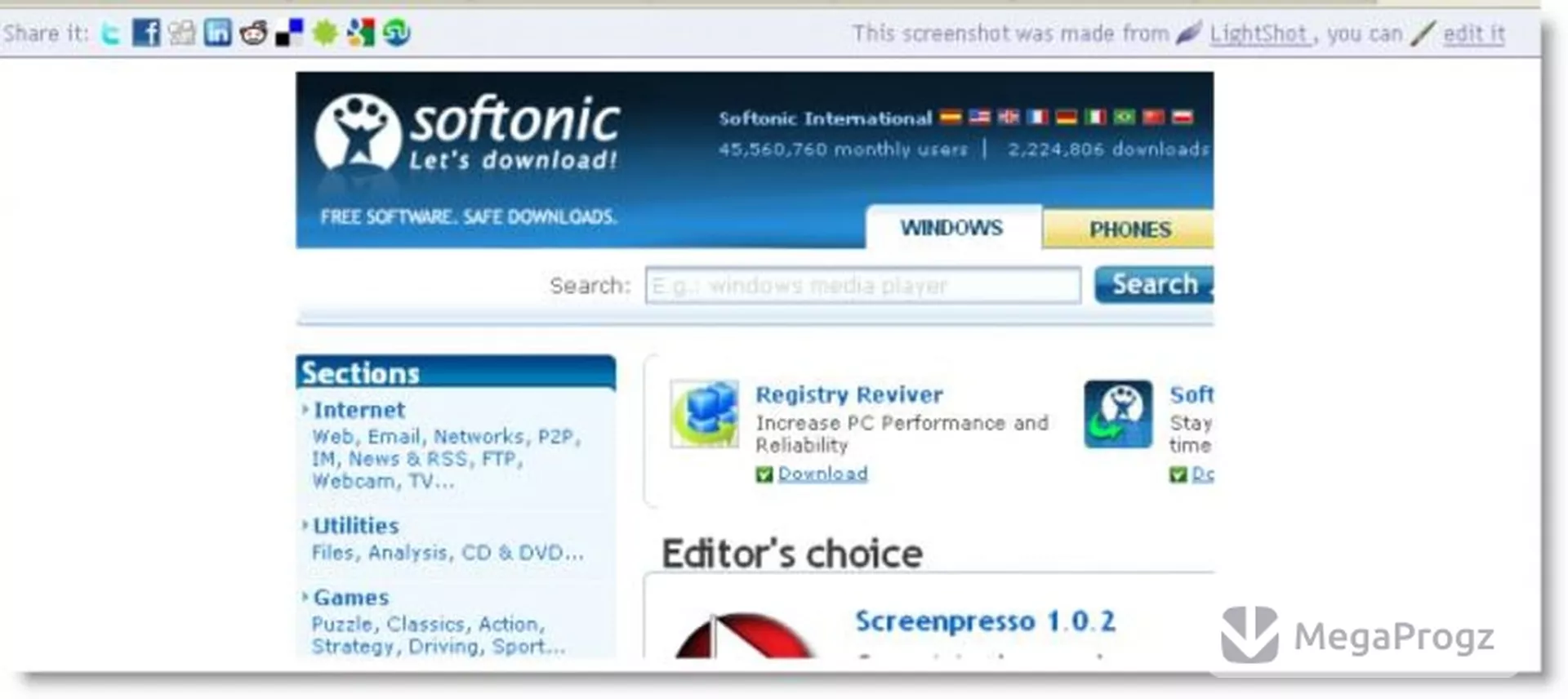This screenshot has height=699, width=1568.
Task: Click 'Web, Email, Networks, P2P' text
Action: tap(446, 437)
